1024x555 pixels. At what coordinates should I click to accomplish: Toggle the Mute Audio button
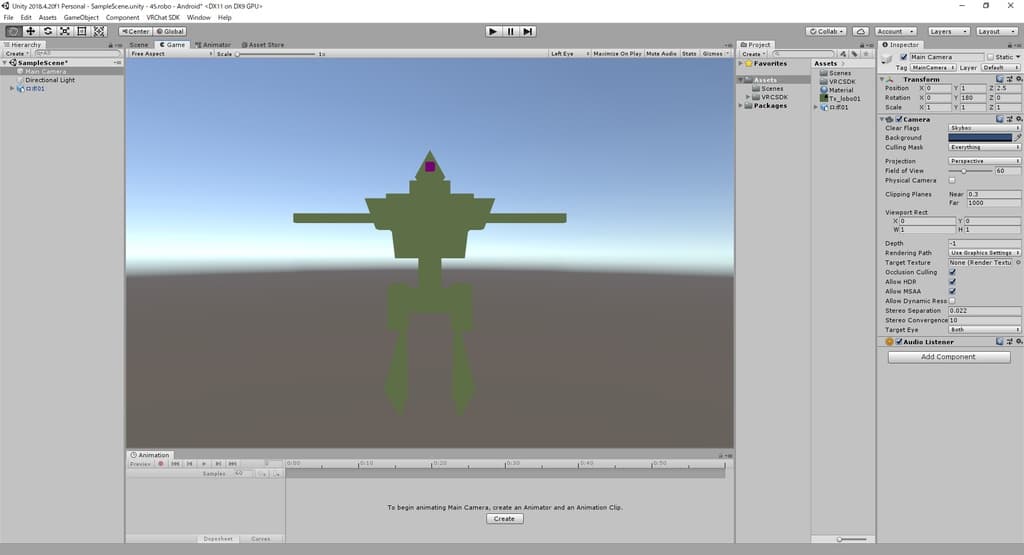662,54
